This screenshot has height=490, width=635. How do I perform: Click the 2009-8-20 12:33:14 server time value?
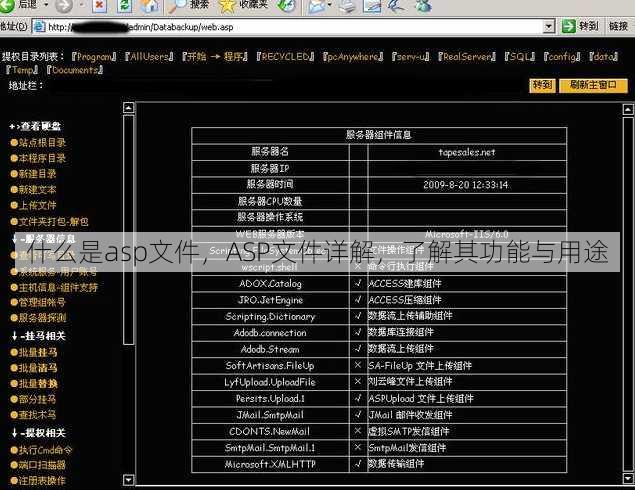[x=467, y=185]
